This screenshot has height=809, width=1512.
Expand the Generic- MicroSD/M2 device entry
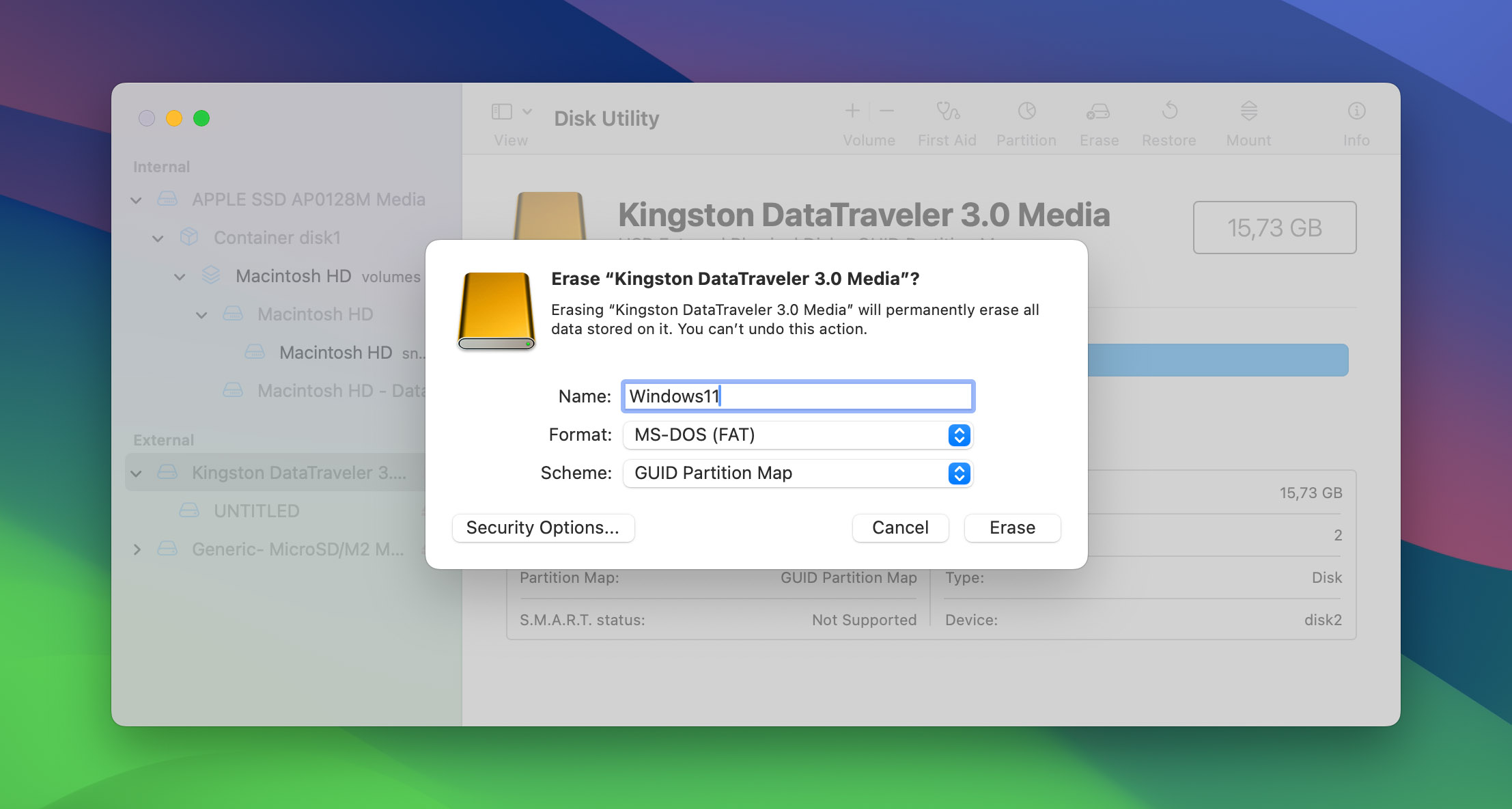pos(137,549)
